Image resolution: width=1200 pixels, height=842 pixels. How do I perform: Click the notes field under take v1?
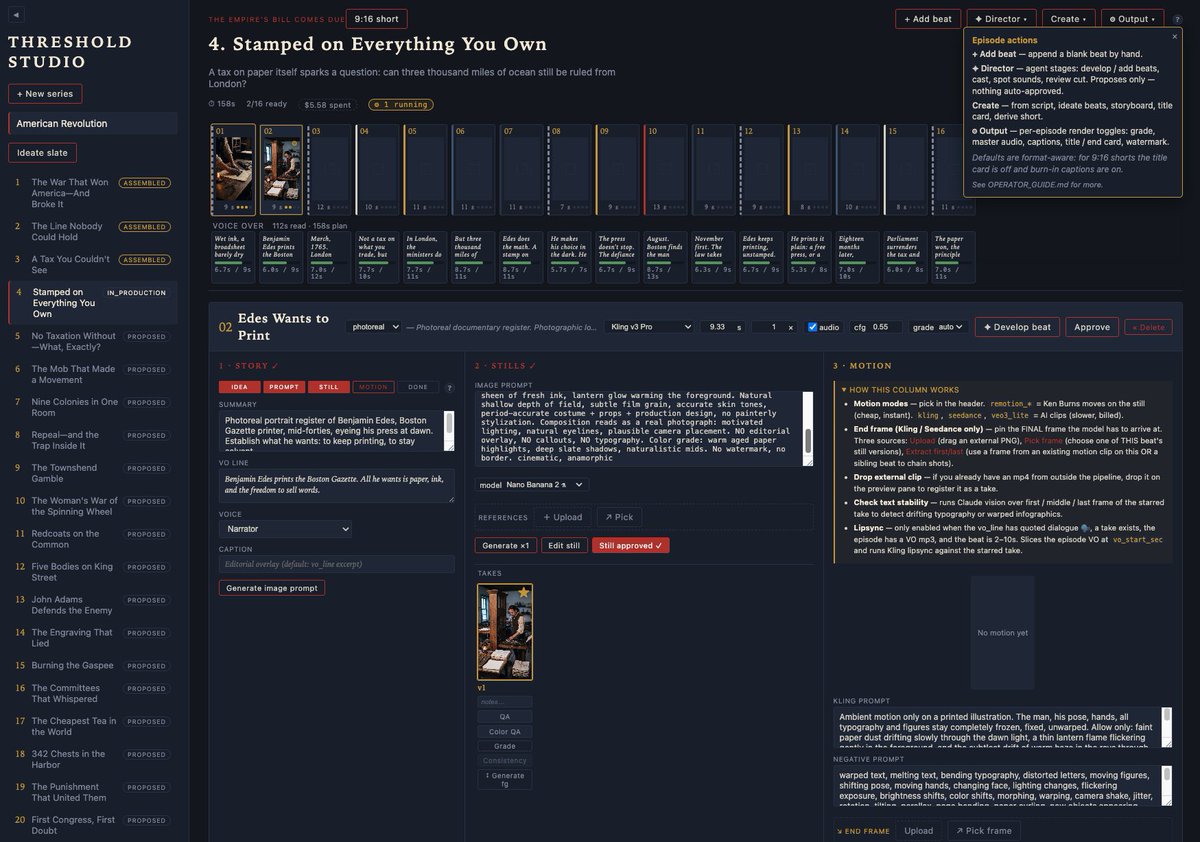tap(505, 702)
